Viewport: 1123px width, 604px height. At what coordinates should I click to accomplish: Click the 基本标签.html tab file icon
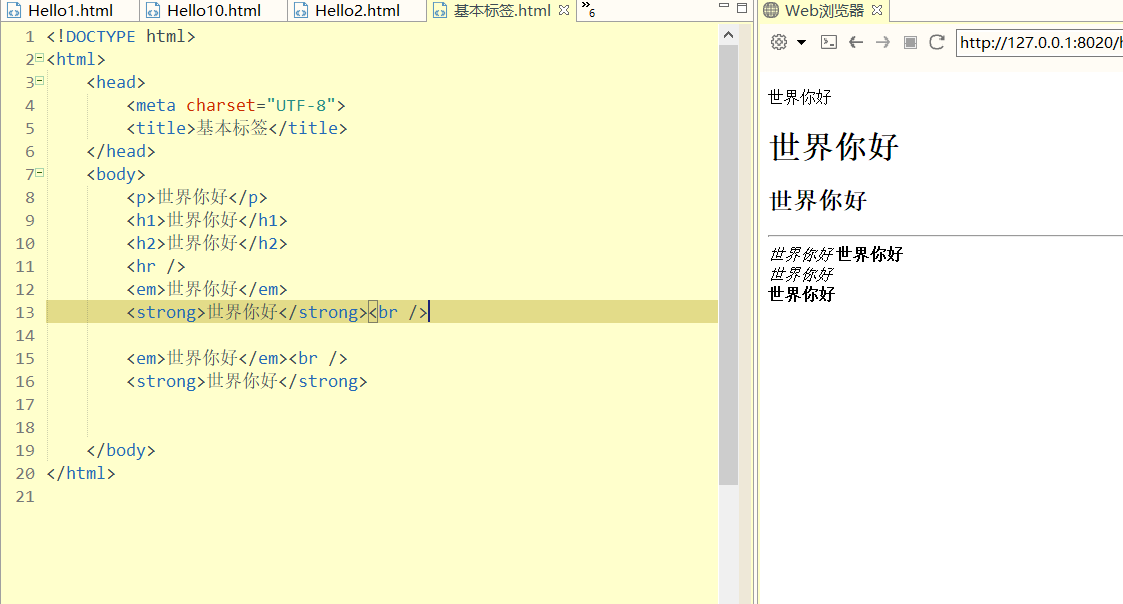440,11
